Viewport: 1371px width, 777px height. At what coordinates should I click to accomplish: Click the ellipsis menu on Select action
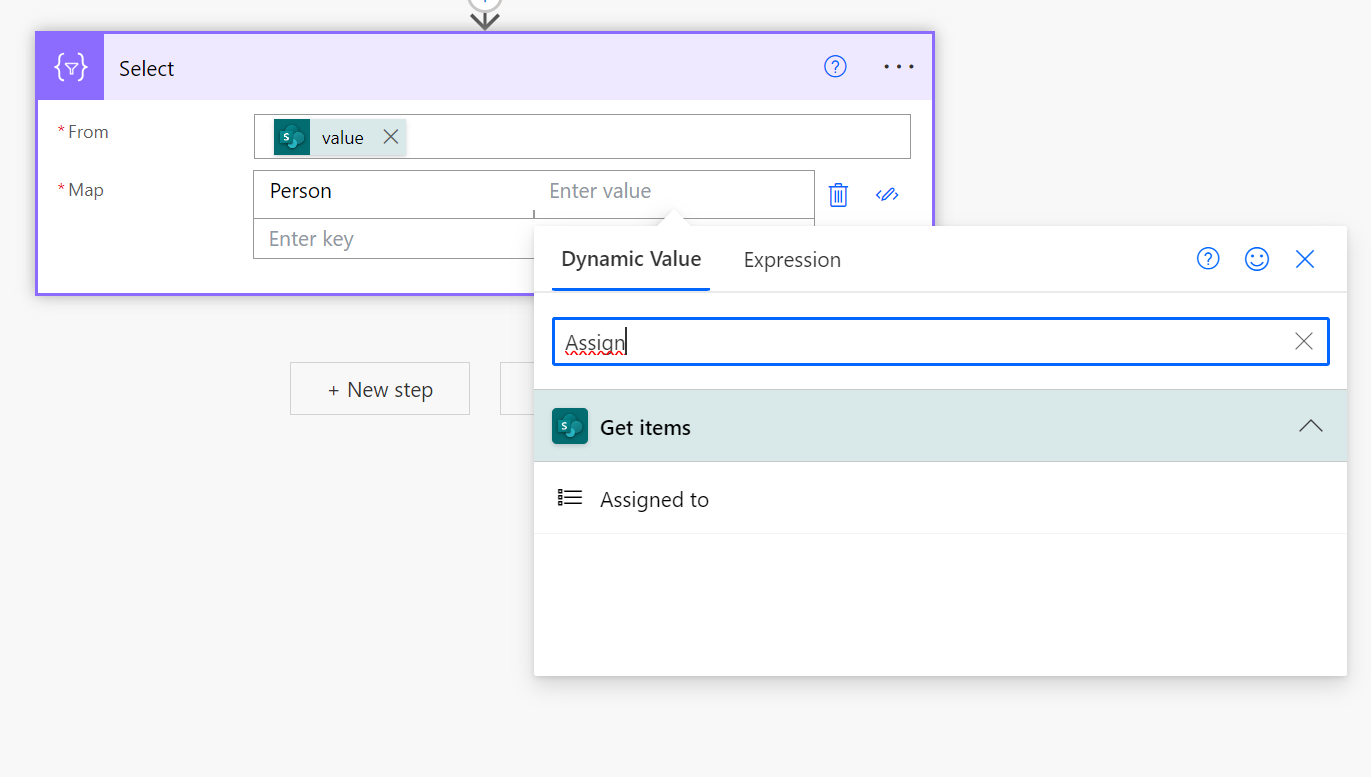pos(898,66)
